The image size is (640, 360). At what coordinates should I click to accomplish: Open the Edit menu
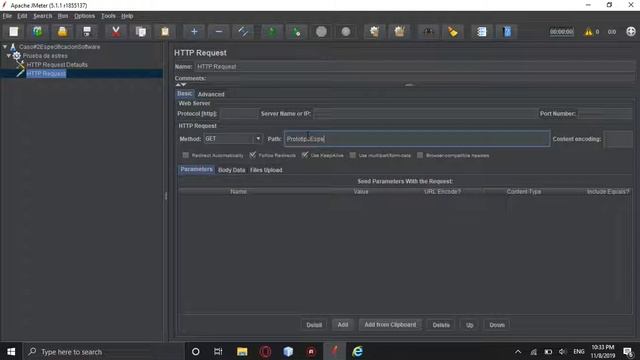coord(22,16)
